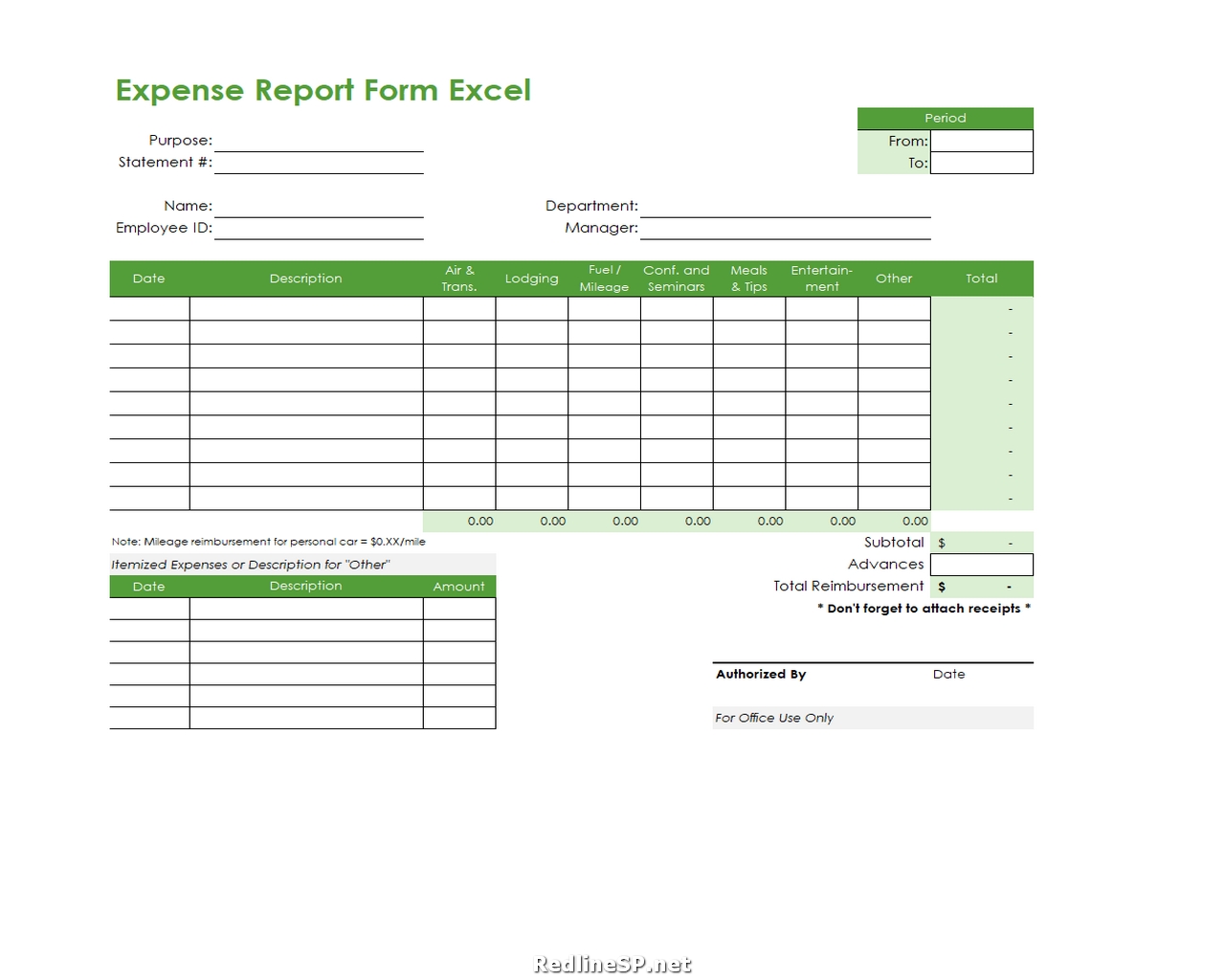This screenshot has width=1225, height=980.
Task: Select first row Description cell in itemized table
Action: (306, 609)
